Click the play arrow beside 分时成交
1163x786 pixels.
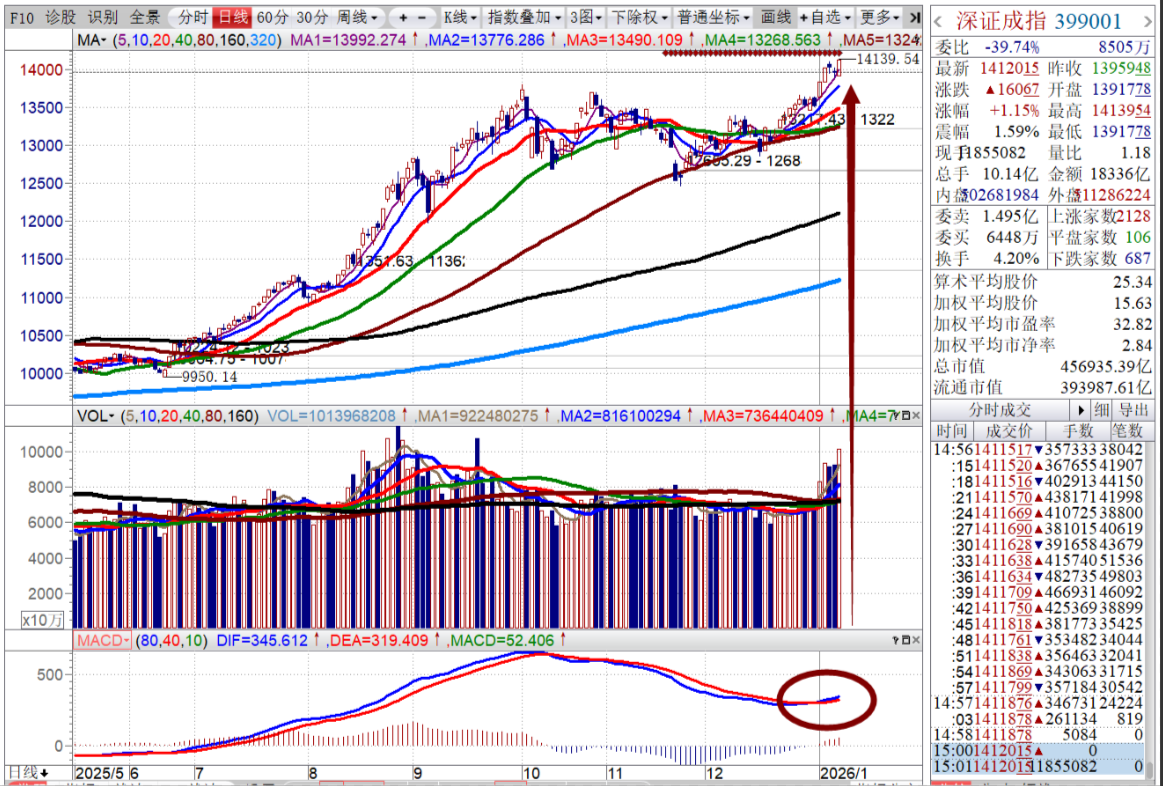[1081, 410]
